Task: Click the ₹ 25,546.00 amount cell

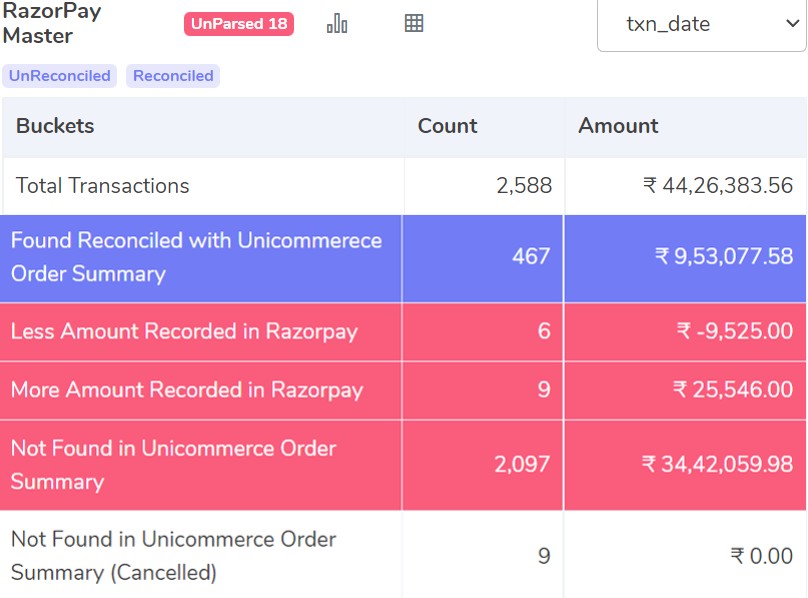Action: tap(685, 390)
